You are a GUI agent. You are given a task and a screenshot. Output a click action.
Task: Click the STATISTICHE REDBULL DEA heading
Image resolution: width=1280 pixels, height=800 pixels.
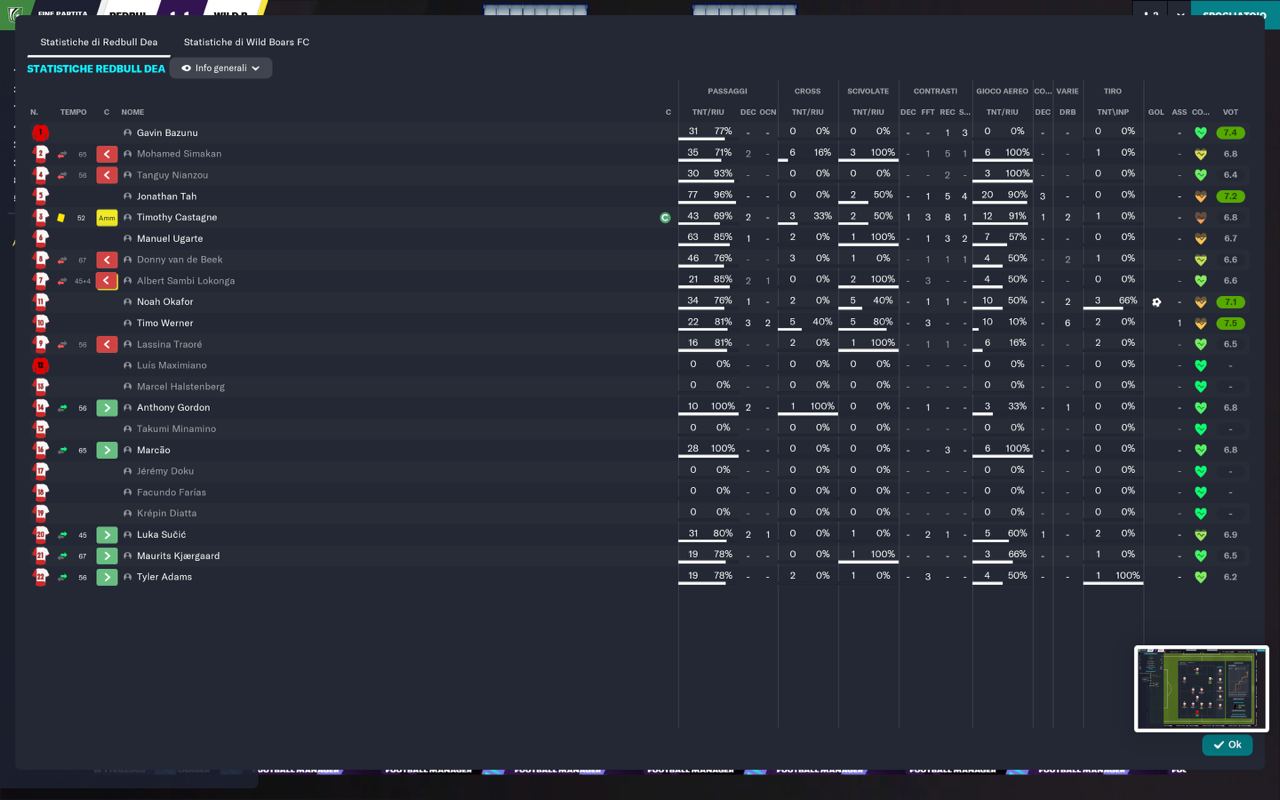96,69
